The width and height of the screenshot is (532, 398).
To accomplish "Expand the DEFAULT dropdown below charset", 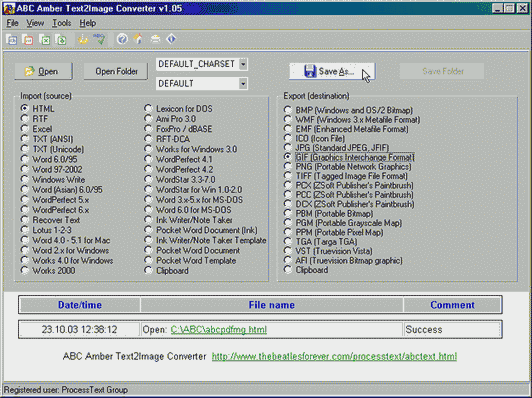I will coord(243,83).
